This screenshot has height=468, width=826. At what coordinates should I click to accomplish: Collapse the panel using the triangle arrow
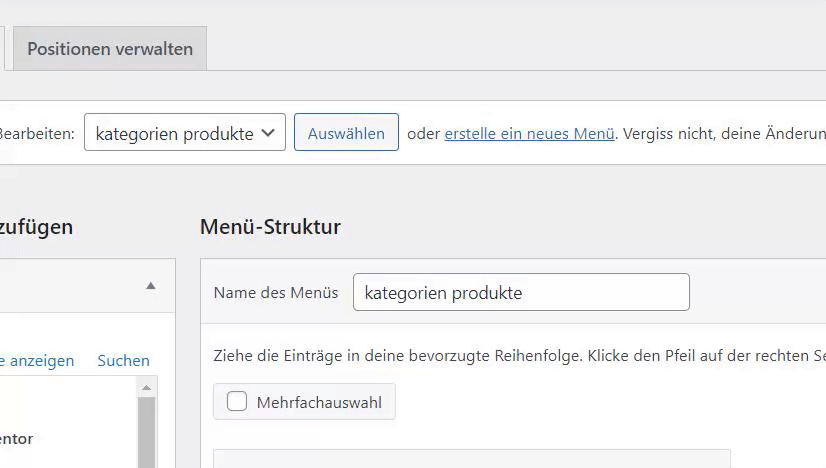[x=151, y=286]
